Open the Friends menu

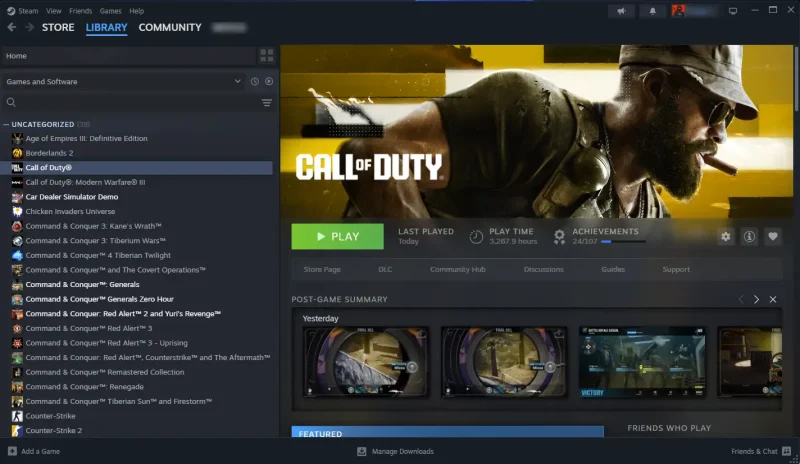tap(81, 11)
